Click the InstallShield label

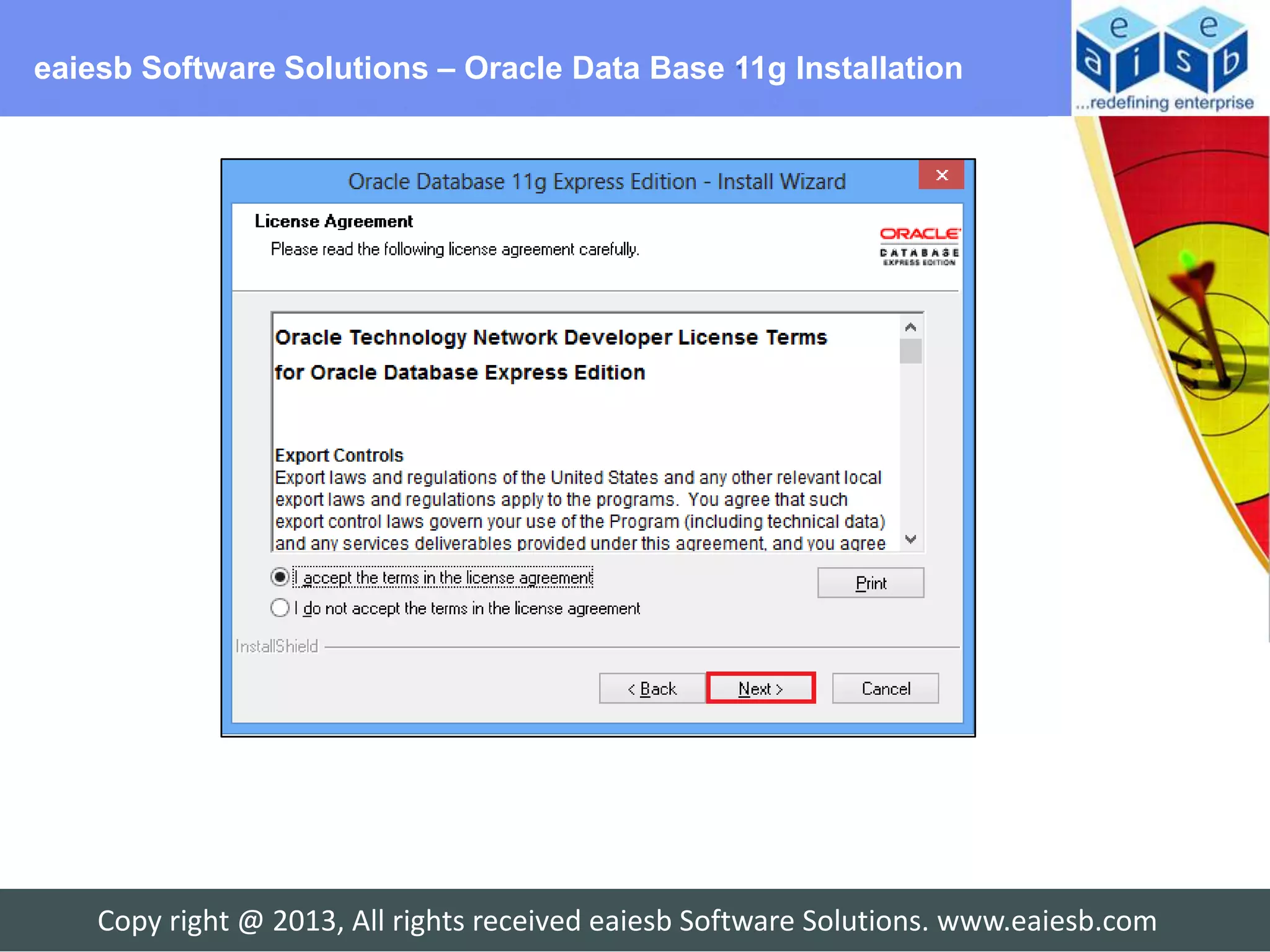coord(277,646)
